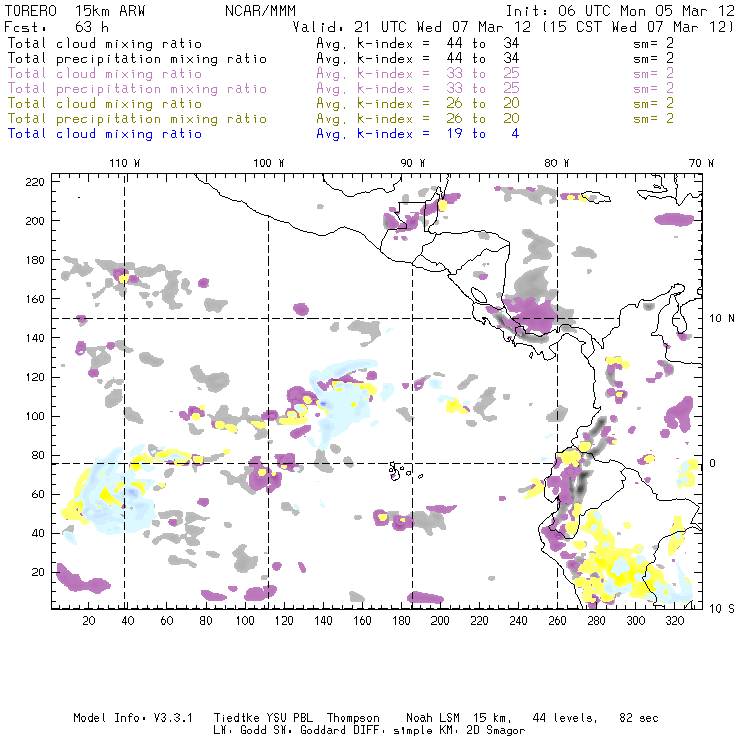The image size is (740, 740).
Task: Click the '140' value on the horizontal axis
Action: [323, 621]
